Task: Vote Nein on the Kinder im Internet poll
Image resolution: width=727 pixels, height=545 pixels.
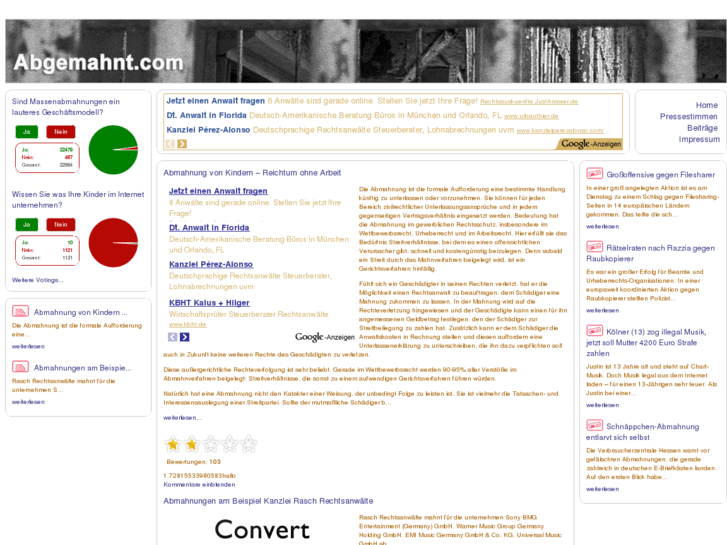Action: (x=60, y=224)
